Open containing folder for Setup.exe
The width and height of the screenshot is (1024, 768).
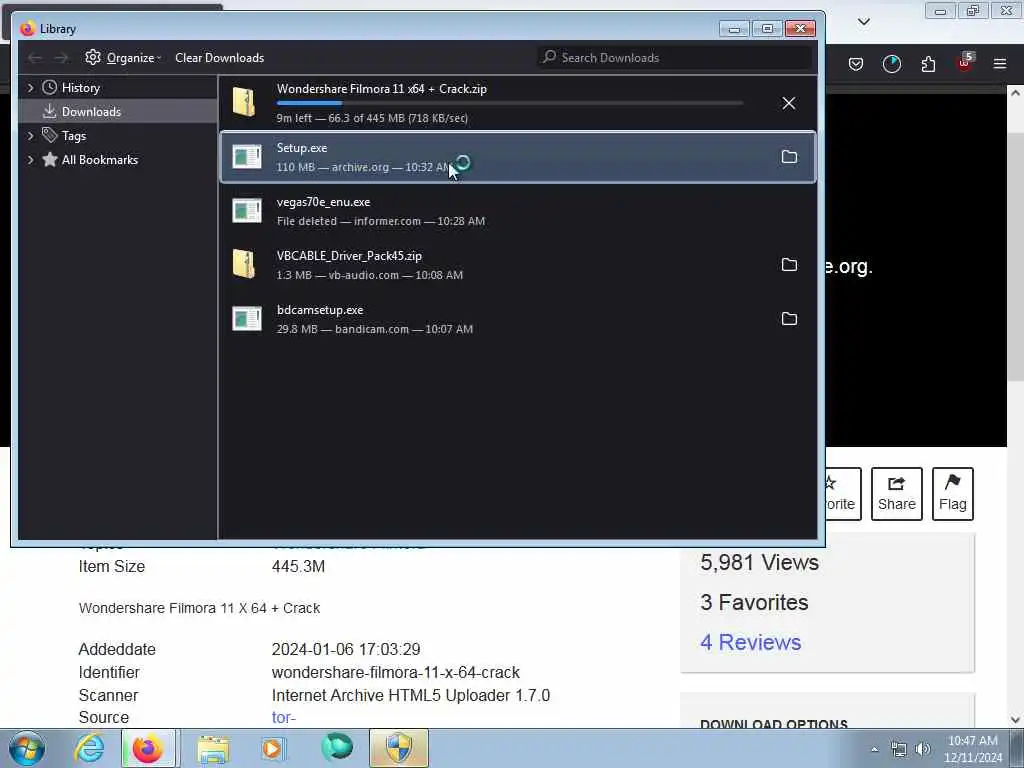(x=789, y=157)
